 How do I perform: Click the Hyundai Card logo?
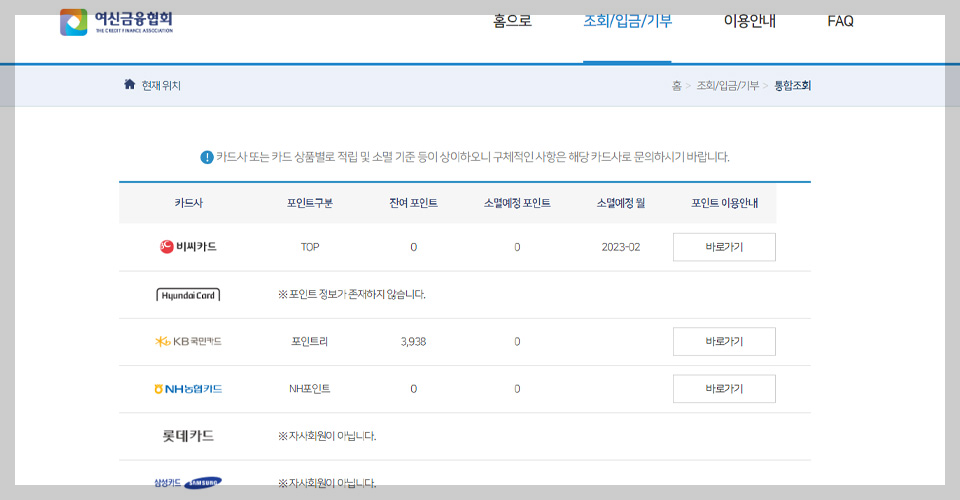188,295
